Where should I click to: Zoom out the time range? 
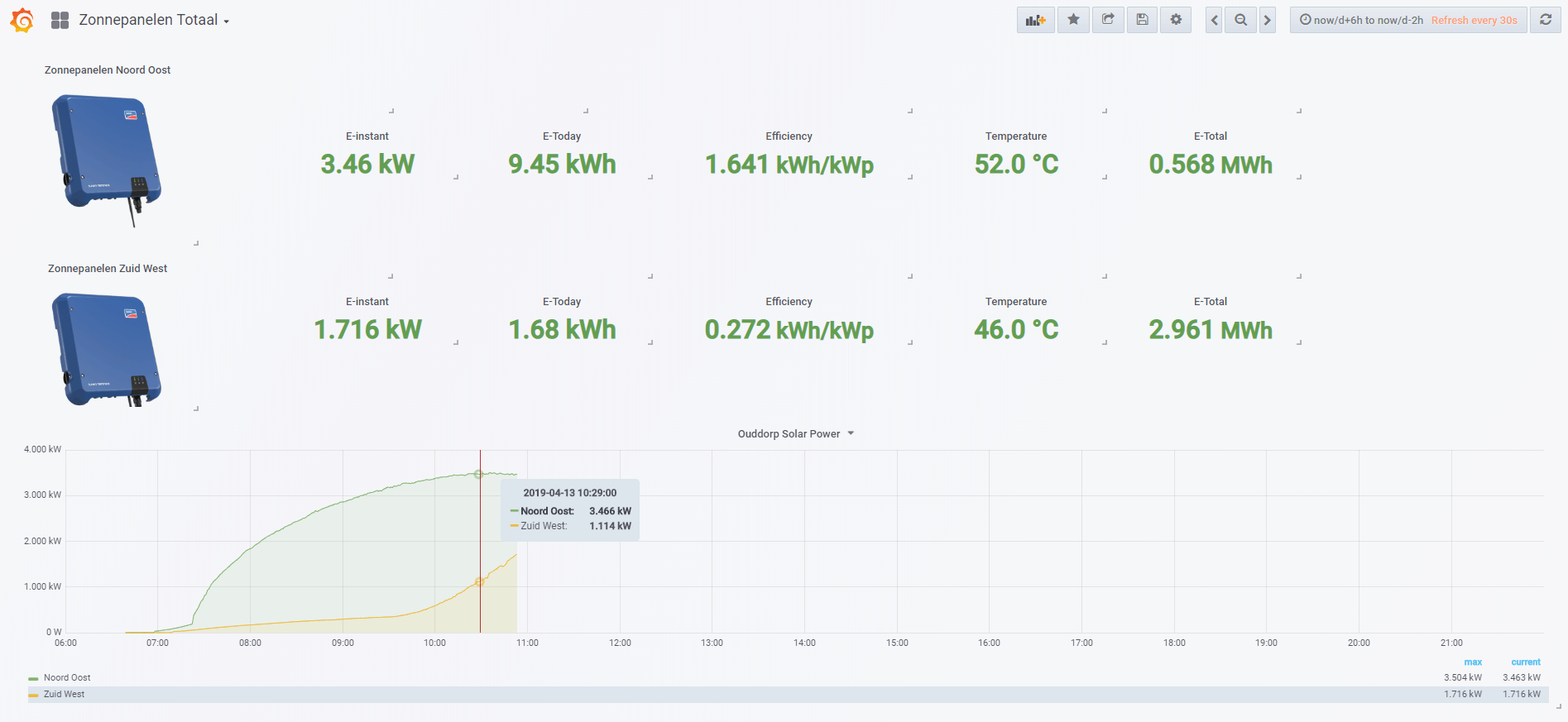point(1240,20)
